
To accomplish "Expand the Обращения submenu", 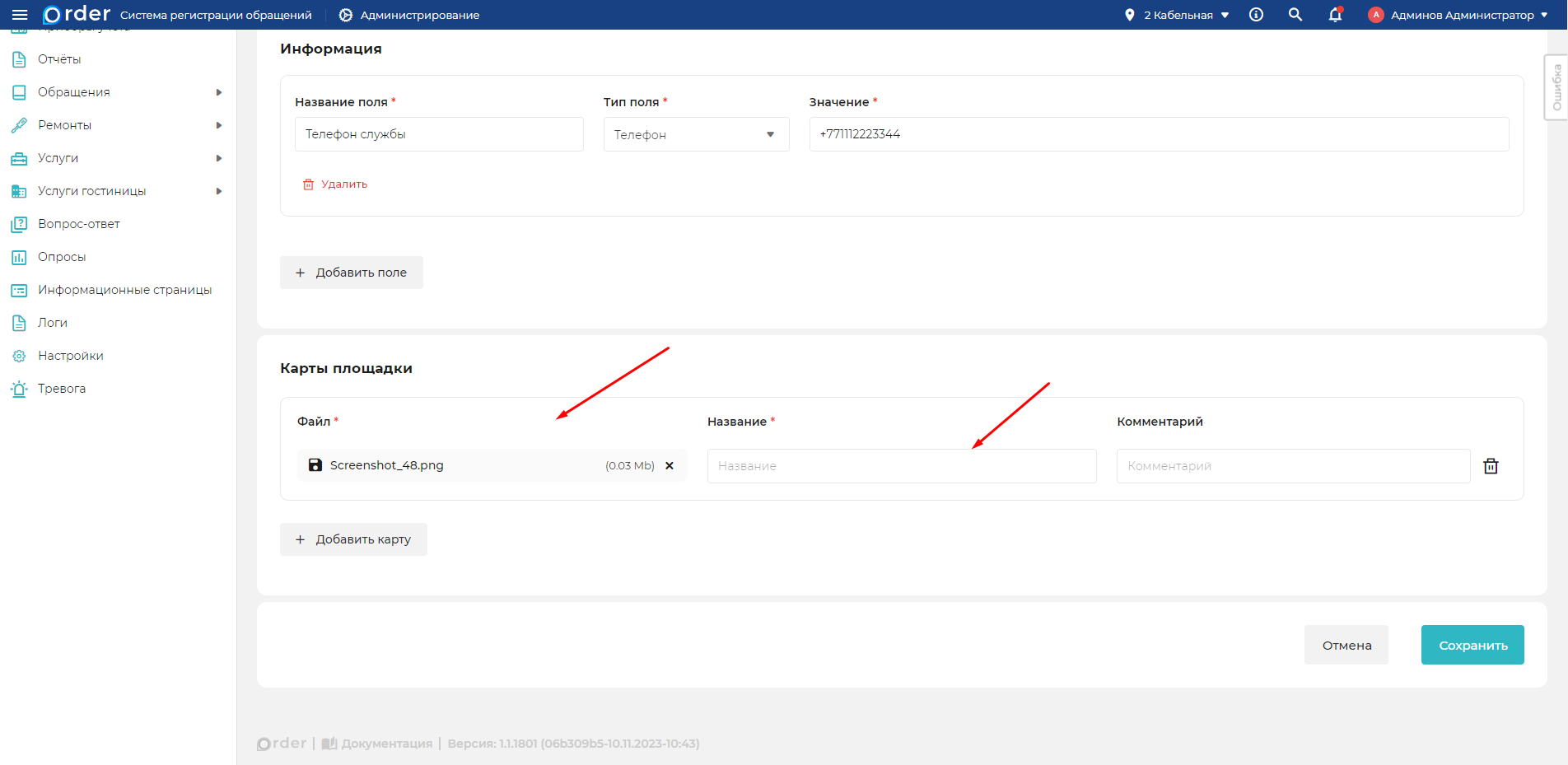I will coord(219,92).
